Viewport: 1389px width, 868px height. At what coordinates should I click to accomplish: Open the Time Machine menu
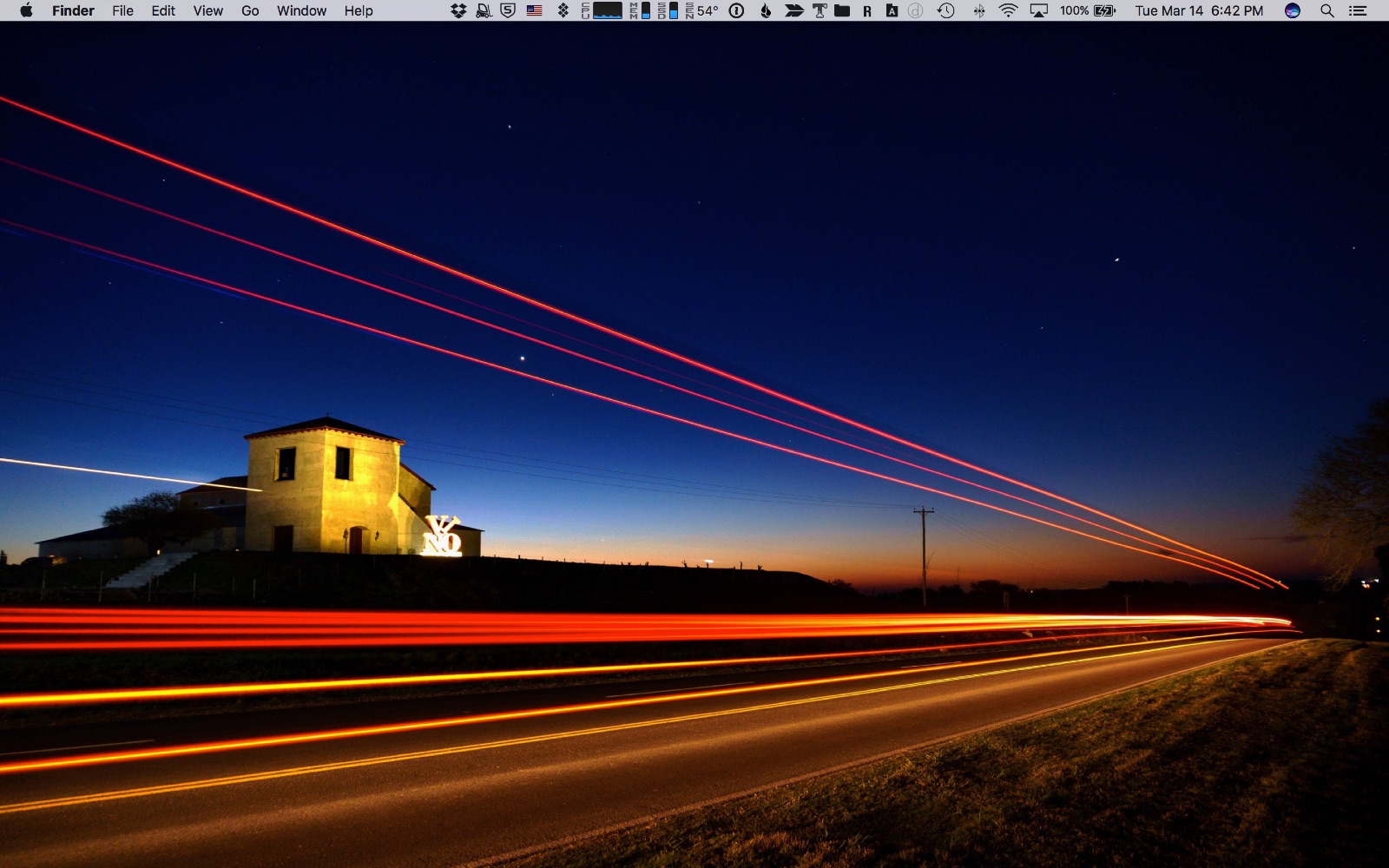(x=945, y=11)
